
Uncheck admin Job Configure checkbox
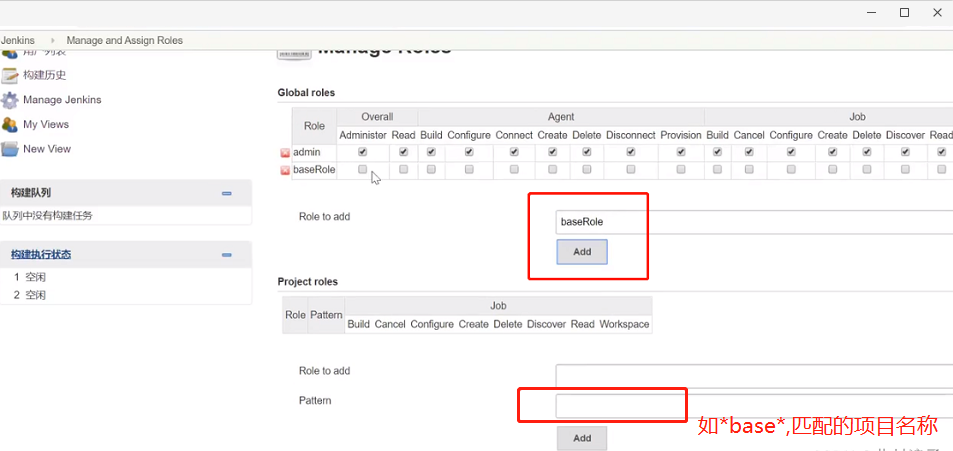click(x=791, y=152)
